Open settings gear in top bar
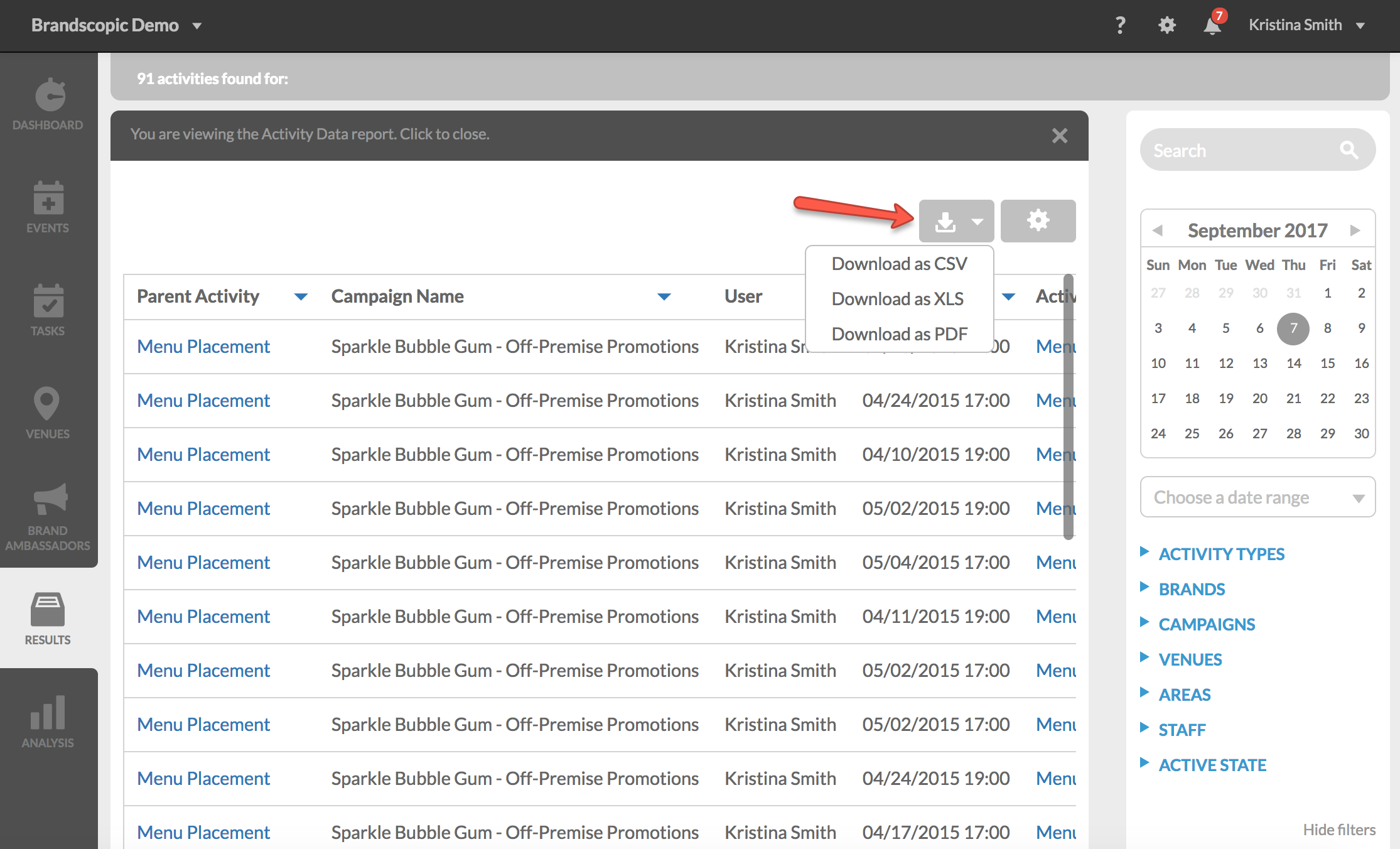The width and height of the screenshot is (1400, 849). (x=1166, y=25)
